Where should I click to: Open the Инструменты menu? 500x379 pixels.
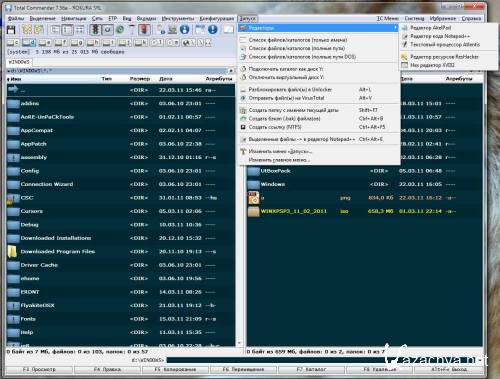[x=178, y=18]
